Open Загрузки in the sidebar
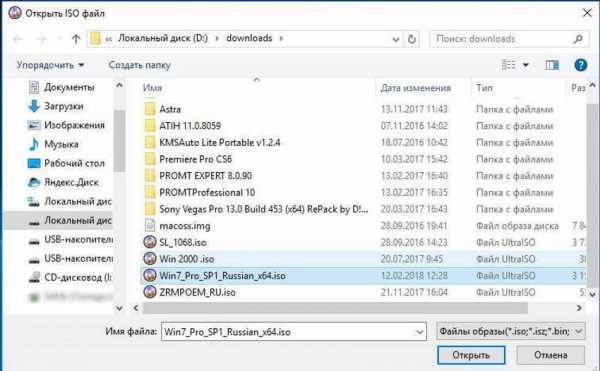This screenshot has height=371, width=600. pos(64,106)
